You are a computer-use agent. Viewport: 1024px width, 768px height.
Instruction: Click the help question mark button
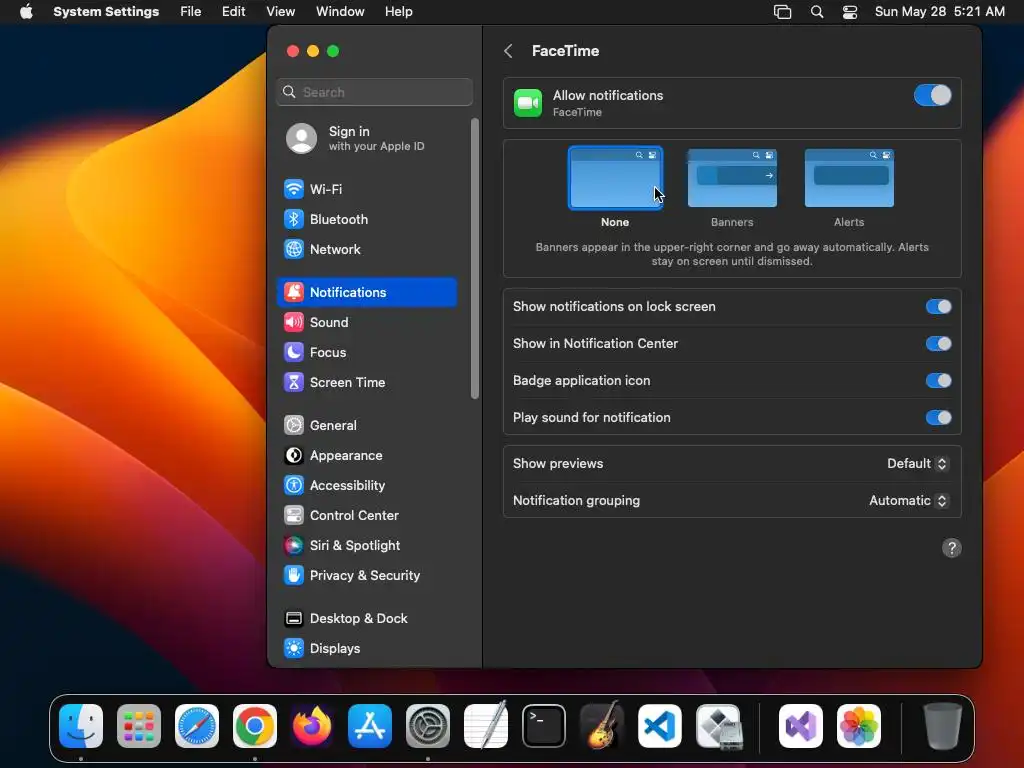pyautogui.click(x=952, y=549)
